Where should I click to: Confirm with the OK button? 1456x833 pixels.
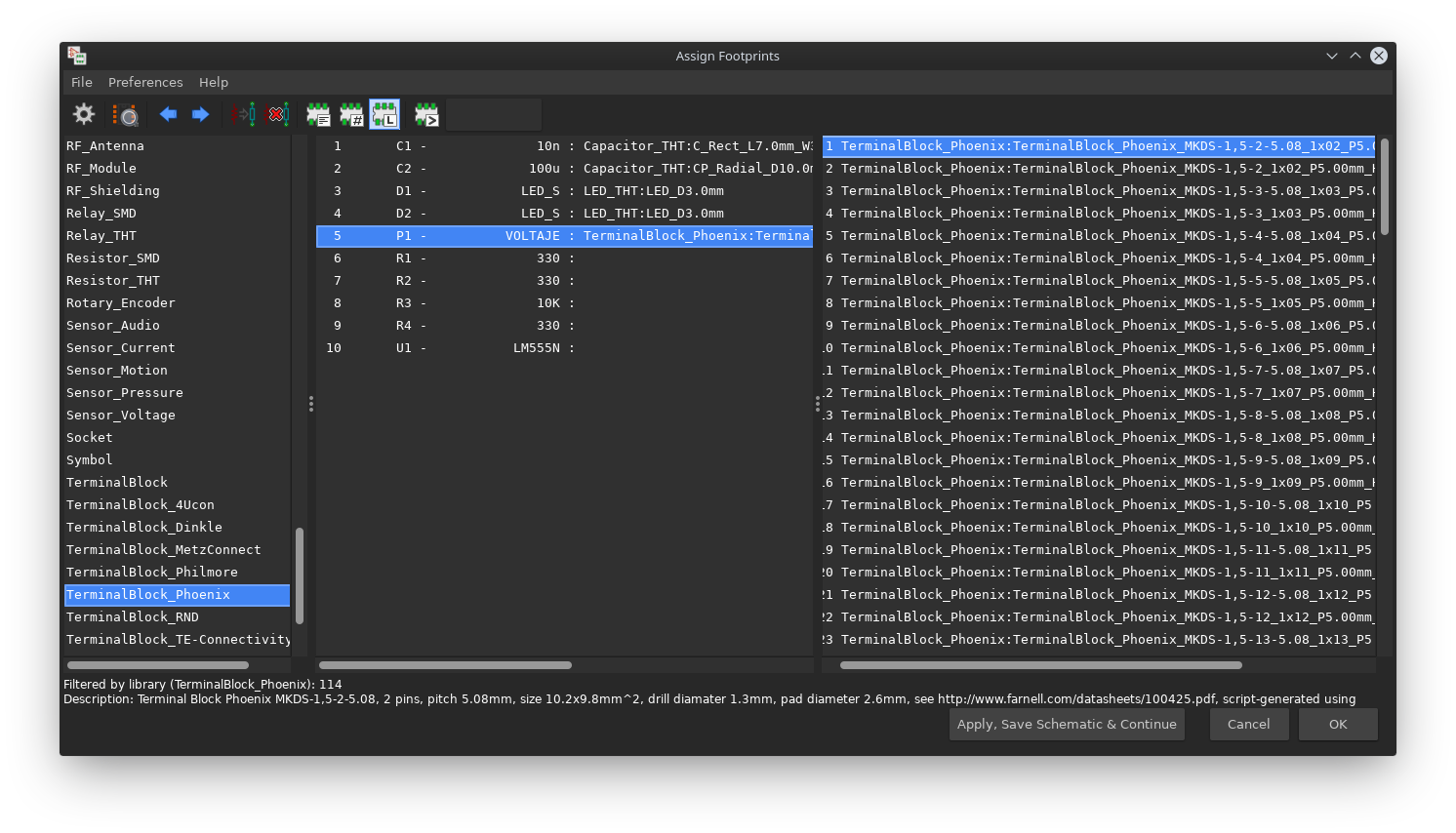[1338, 724]
